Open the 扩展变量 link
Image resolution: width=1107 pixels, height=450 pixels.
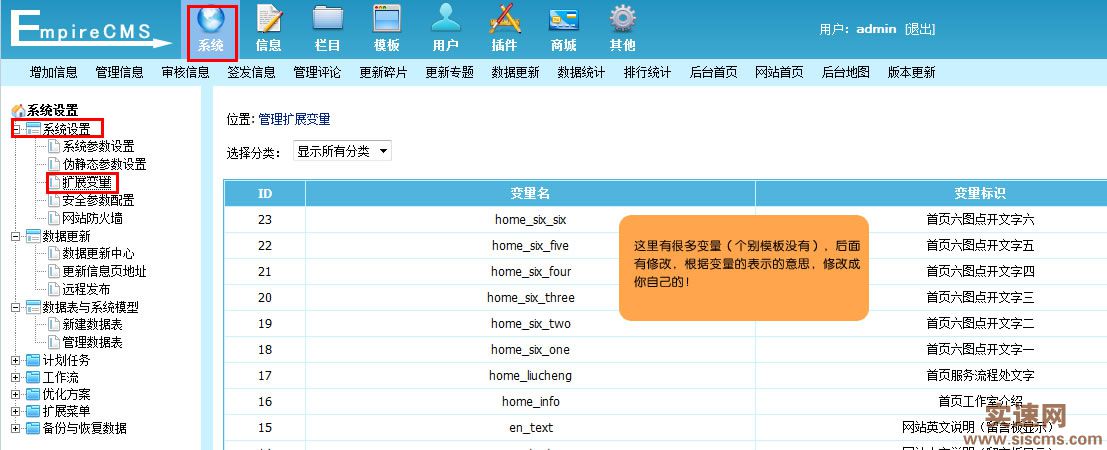point(87,183)
